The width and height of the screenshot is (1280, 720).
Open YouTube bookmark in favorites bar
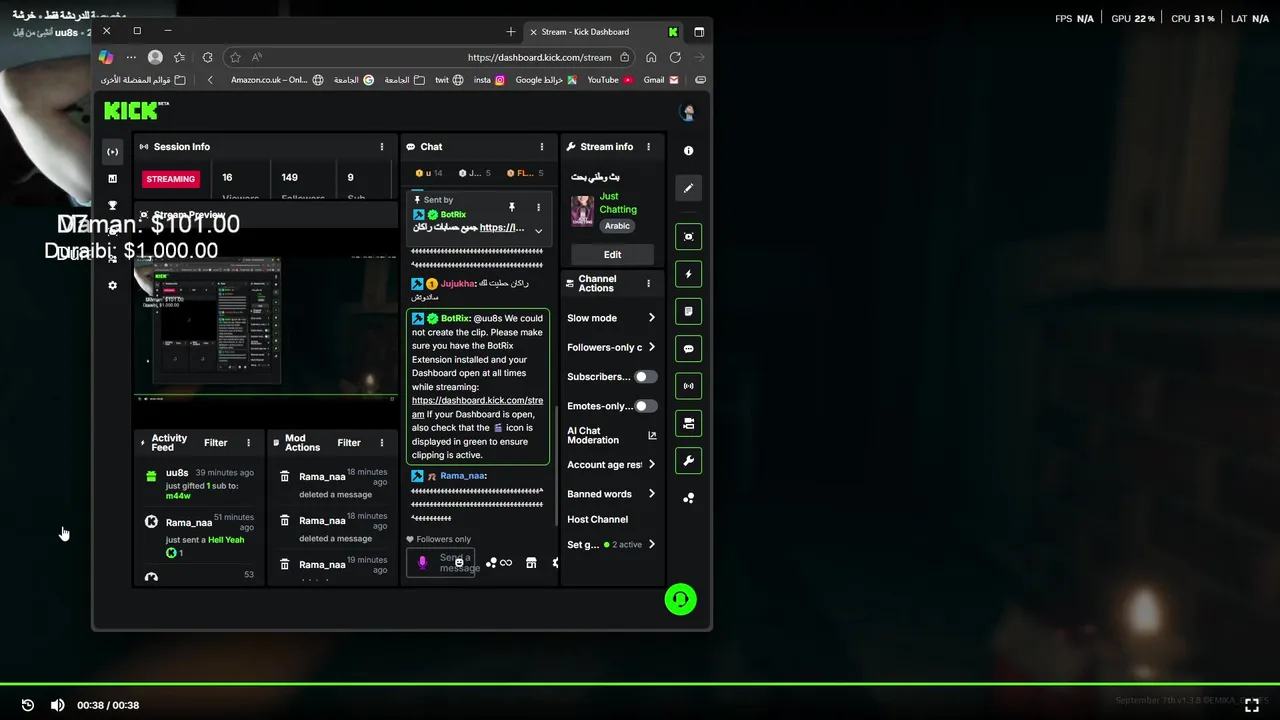coord(609,80)
